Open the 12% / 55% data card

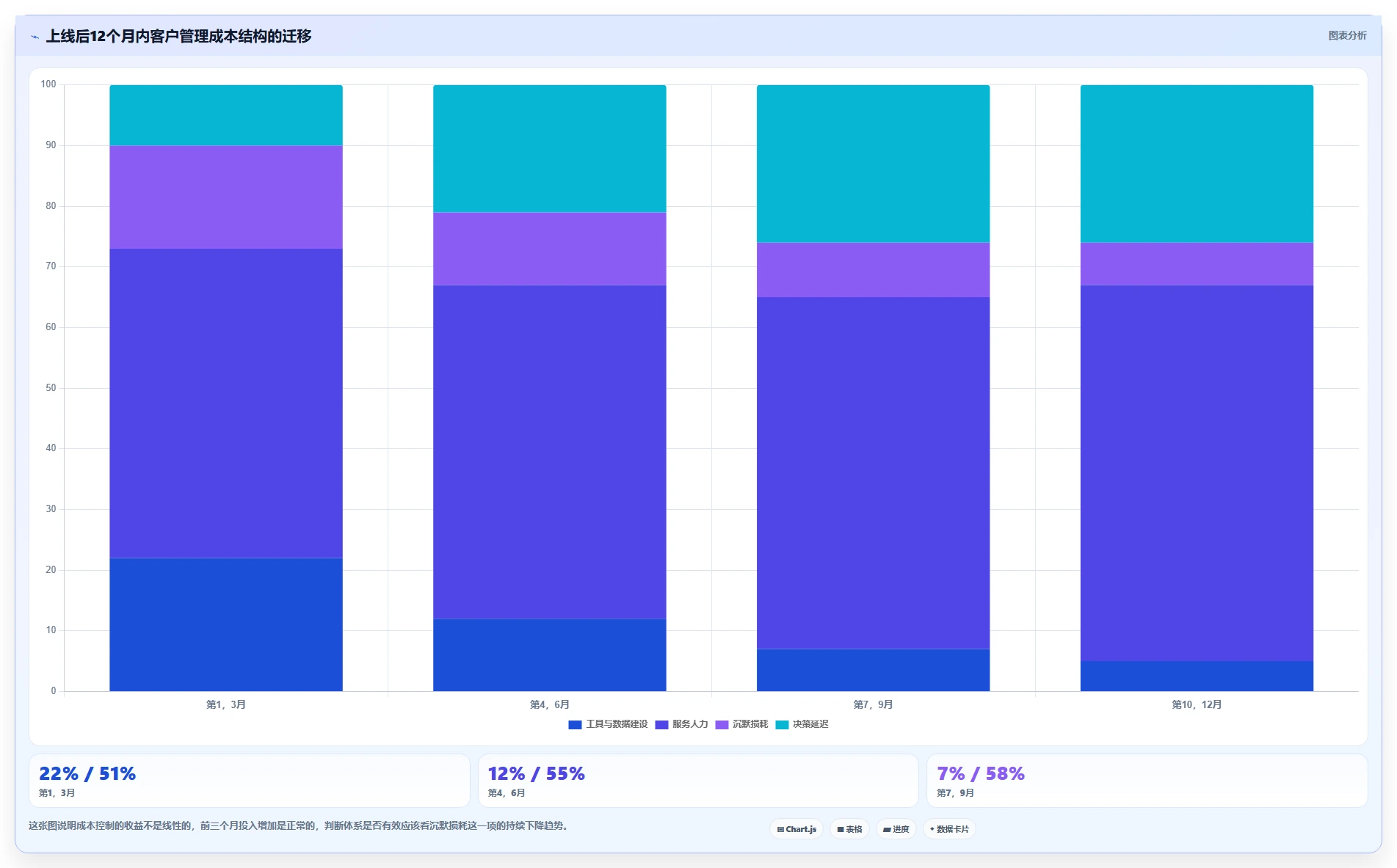click(x=698, y=781)
